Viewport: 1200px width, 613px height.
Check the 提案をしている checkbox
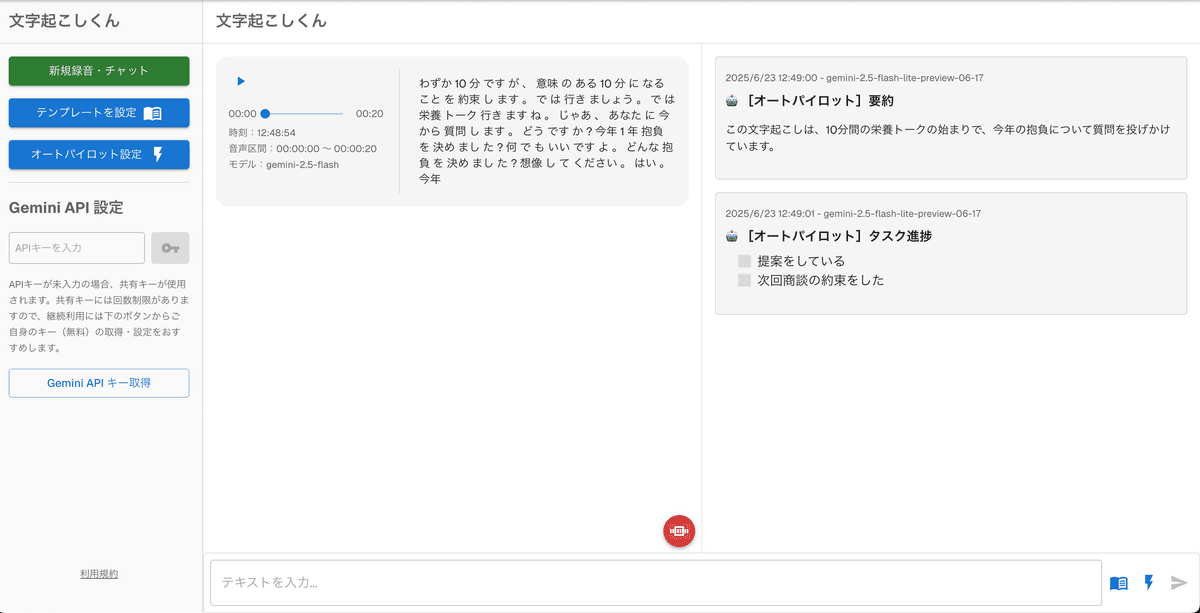click(744, 261)
